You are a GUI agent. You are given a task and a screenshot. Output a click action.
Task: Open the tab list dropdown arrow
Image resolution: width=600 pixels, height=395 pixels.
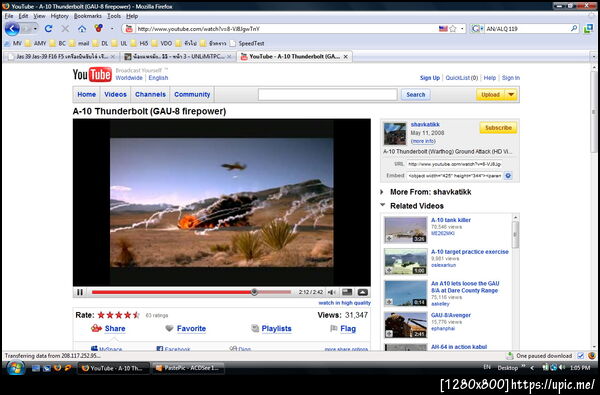593,56
